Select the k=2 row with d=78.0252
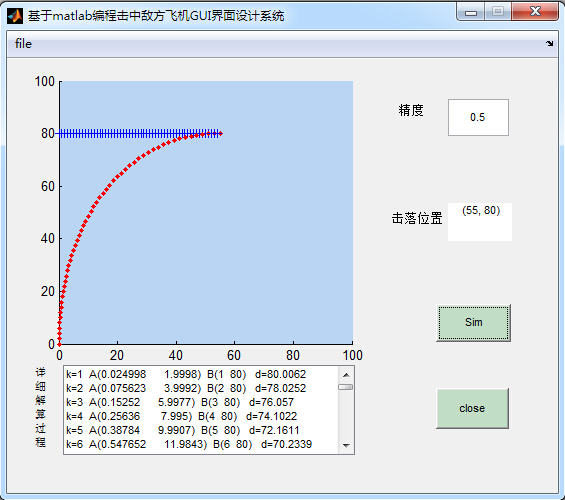 coord(201,388)
